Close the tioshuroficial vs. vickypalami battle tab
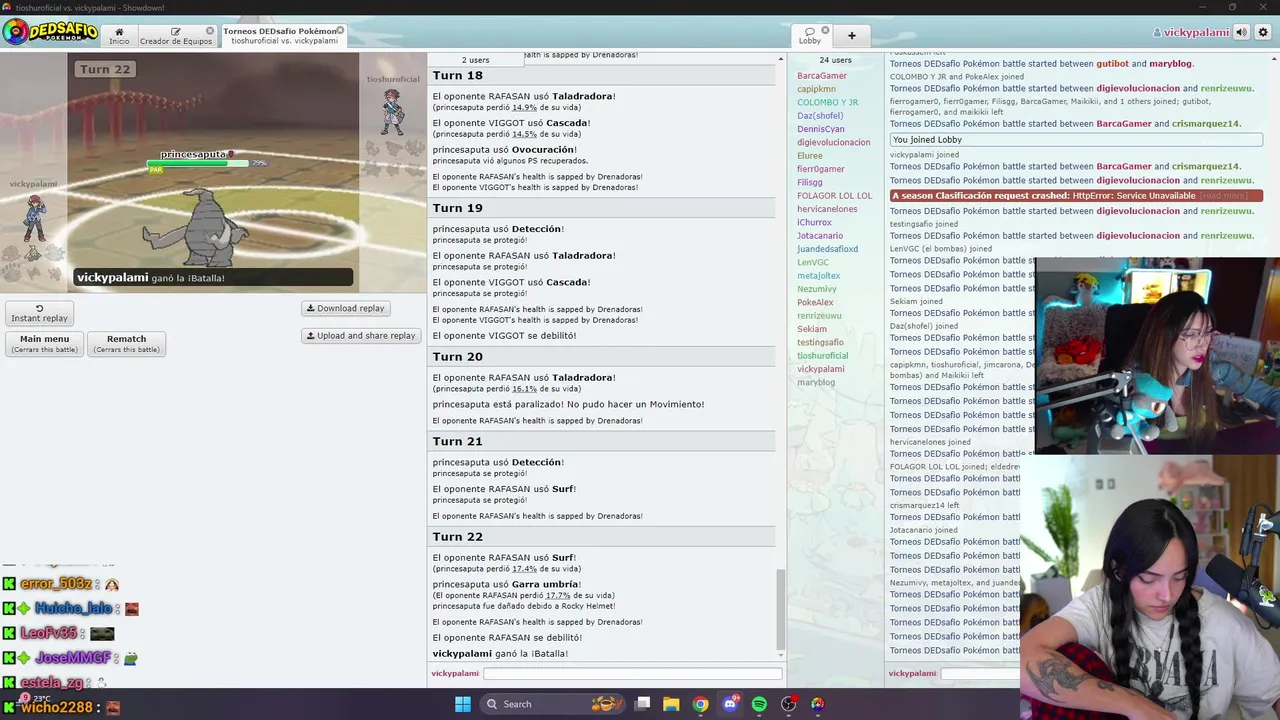Image resolution: width=1280 pixels, height=720 pixels. click(340, 31)
